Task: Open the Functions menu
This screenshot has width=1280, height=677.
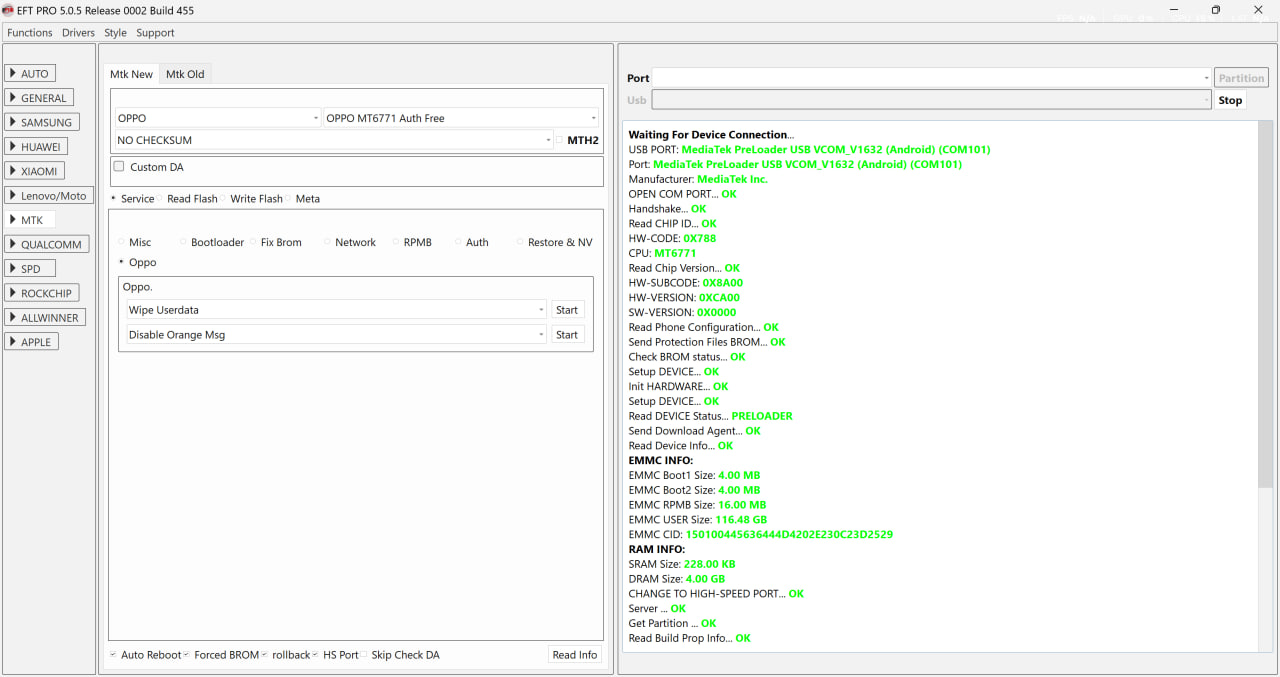Action: (x=30, y=33)
